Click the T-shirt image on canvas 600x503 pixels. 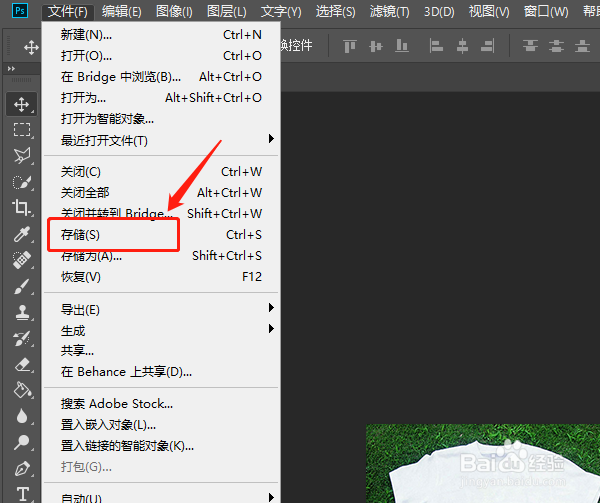tap(483, 464)
